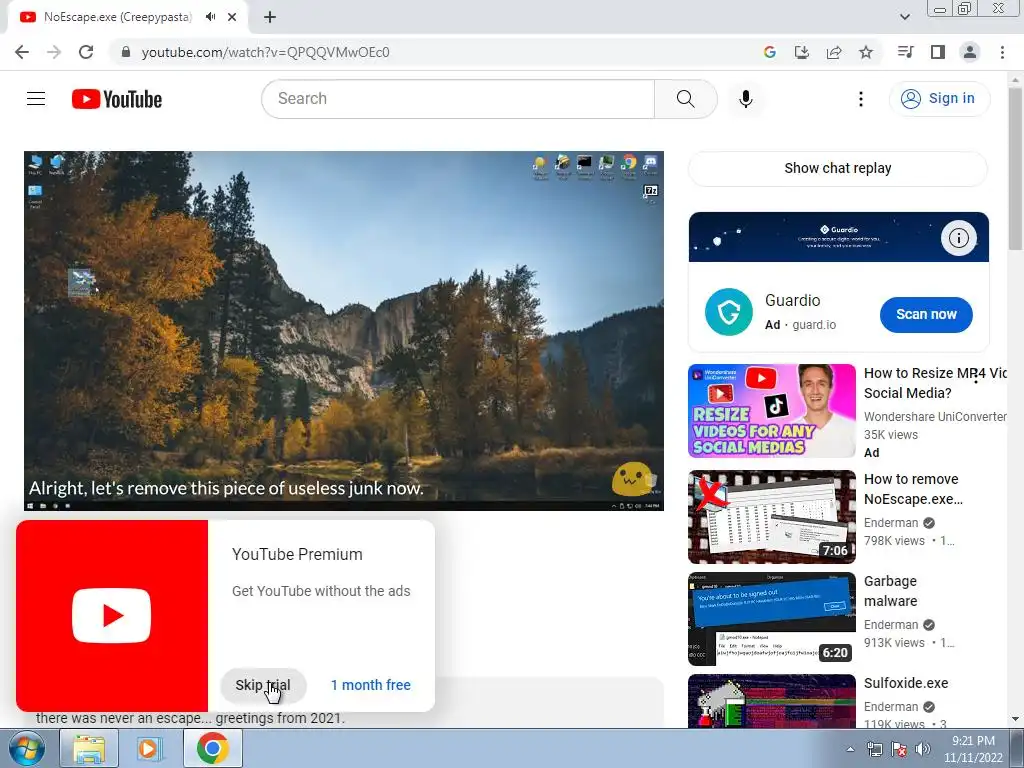
Task: Click the video player to pause
Action: coord(344,330)
